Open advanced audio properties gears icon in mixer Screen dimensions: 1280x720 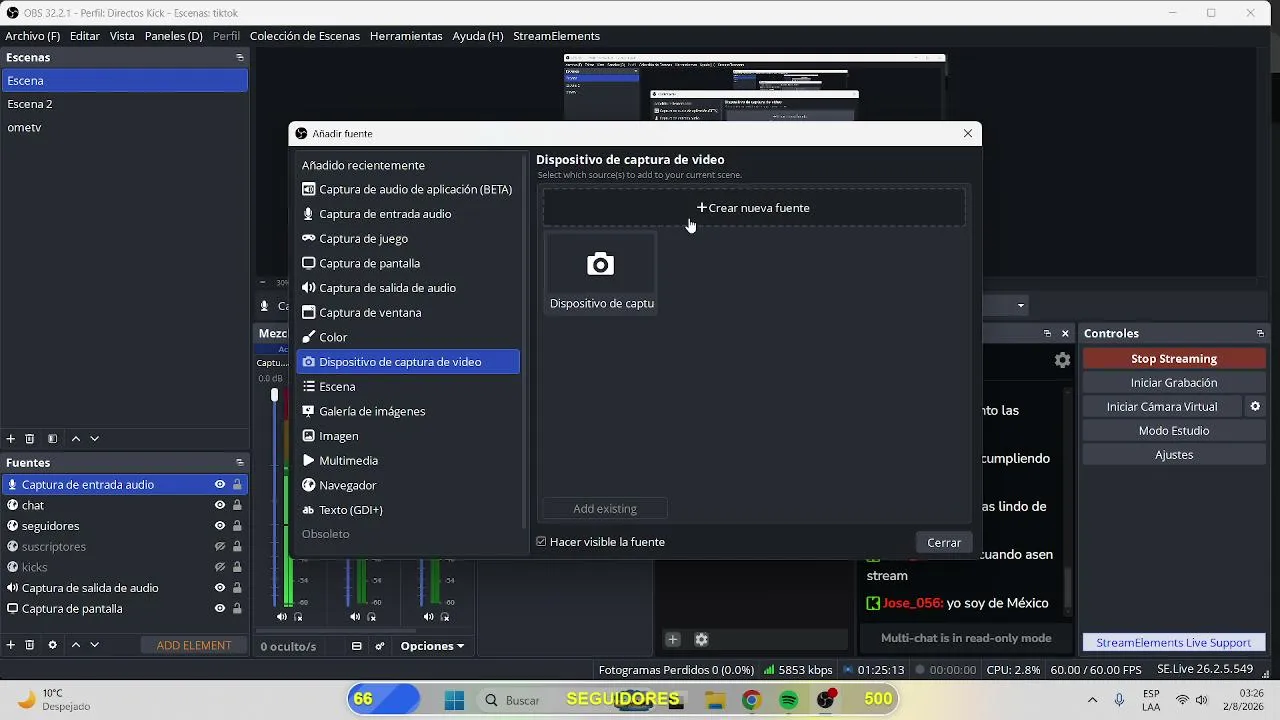[380, 646]
